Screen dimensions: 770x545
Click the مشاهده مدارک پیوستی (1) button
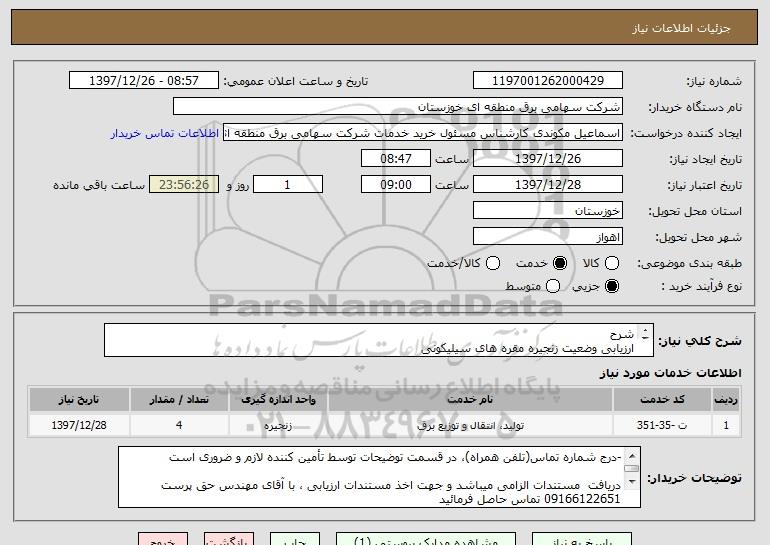click(x=426, y=539)
